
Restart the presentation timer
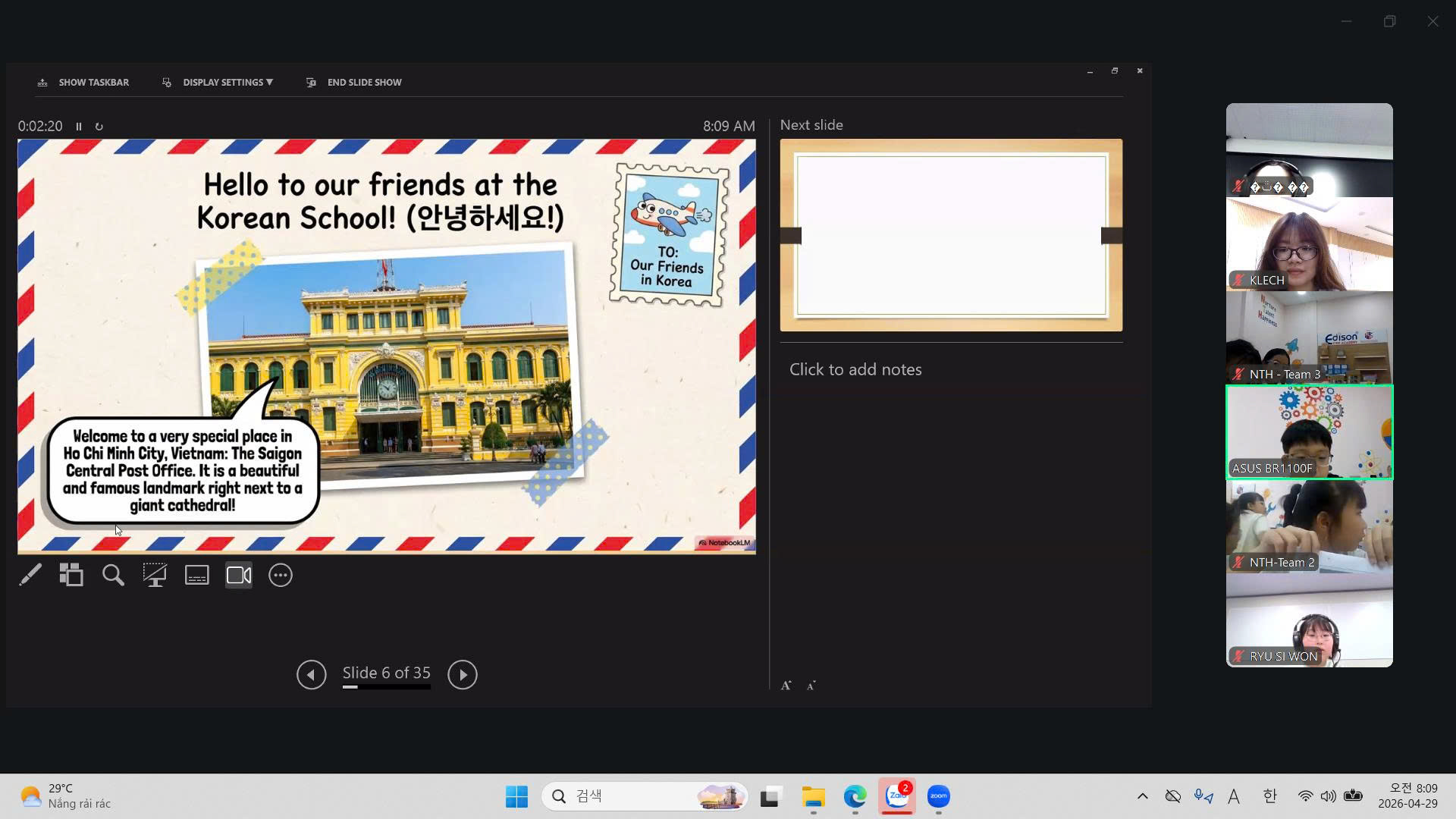[x=99, y=127]
